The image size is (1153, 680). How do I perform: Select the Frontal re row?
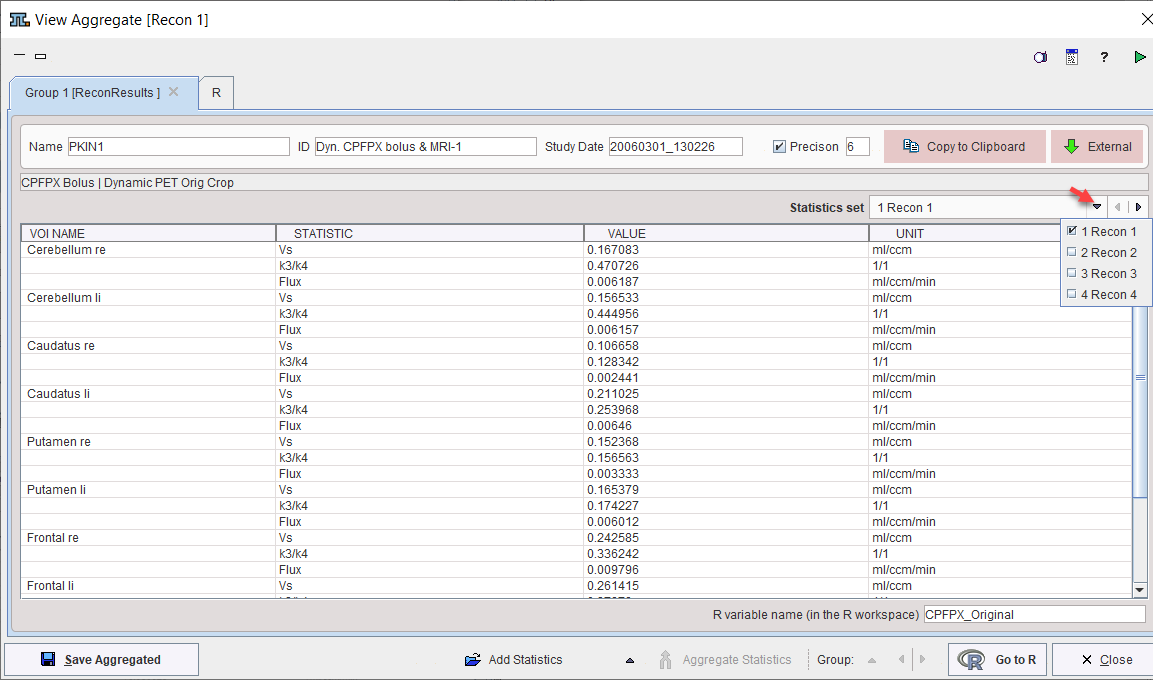(x=576, y=538)
